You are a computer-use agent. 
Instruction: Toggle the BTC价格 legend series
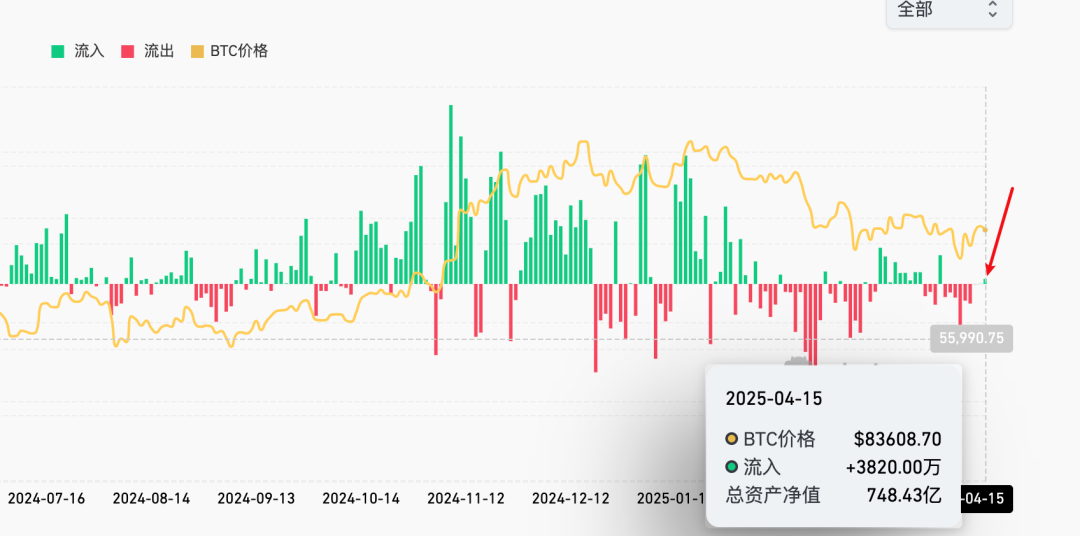pos(229,51)
